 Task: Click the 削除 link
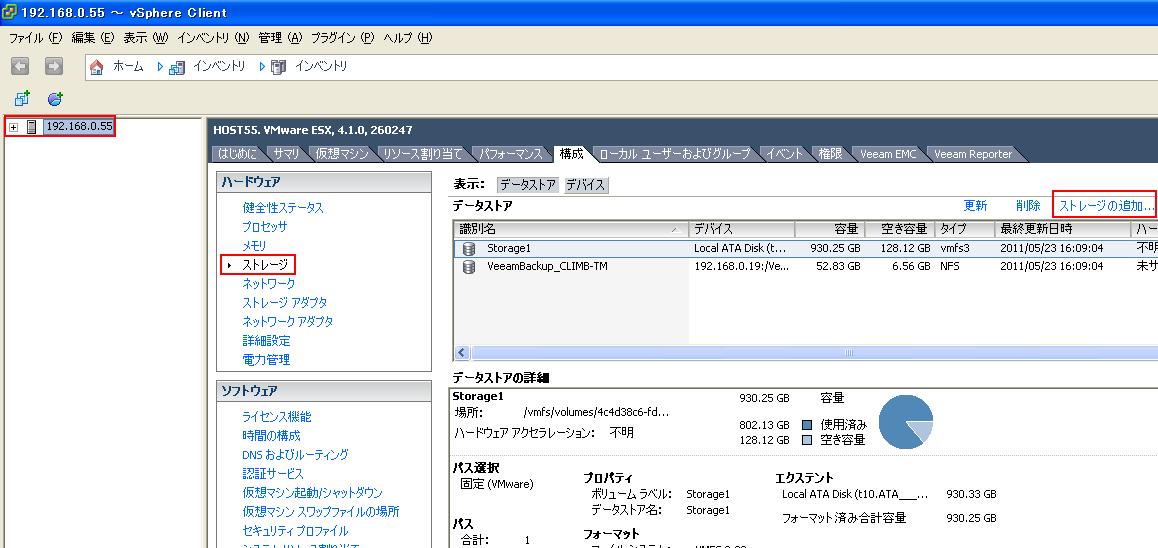1028,205
